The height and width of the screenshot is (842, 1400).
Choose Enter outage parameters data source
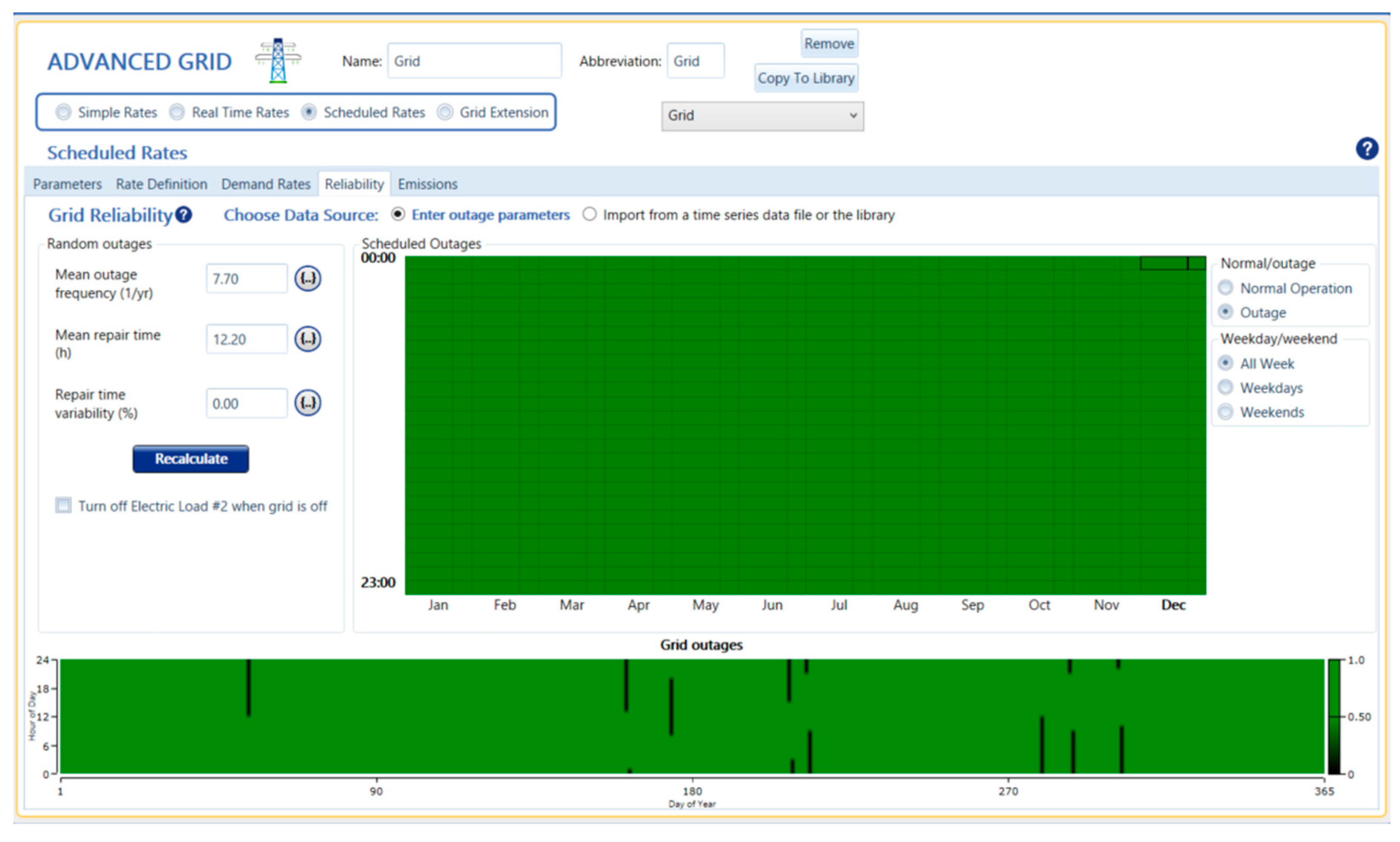(398, 215)
